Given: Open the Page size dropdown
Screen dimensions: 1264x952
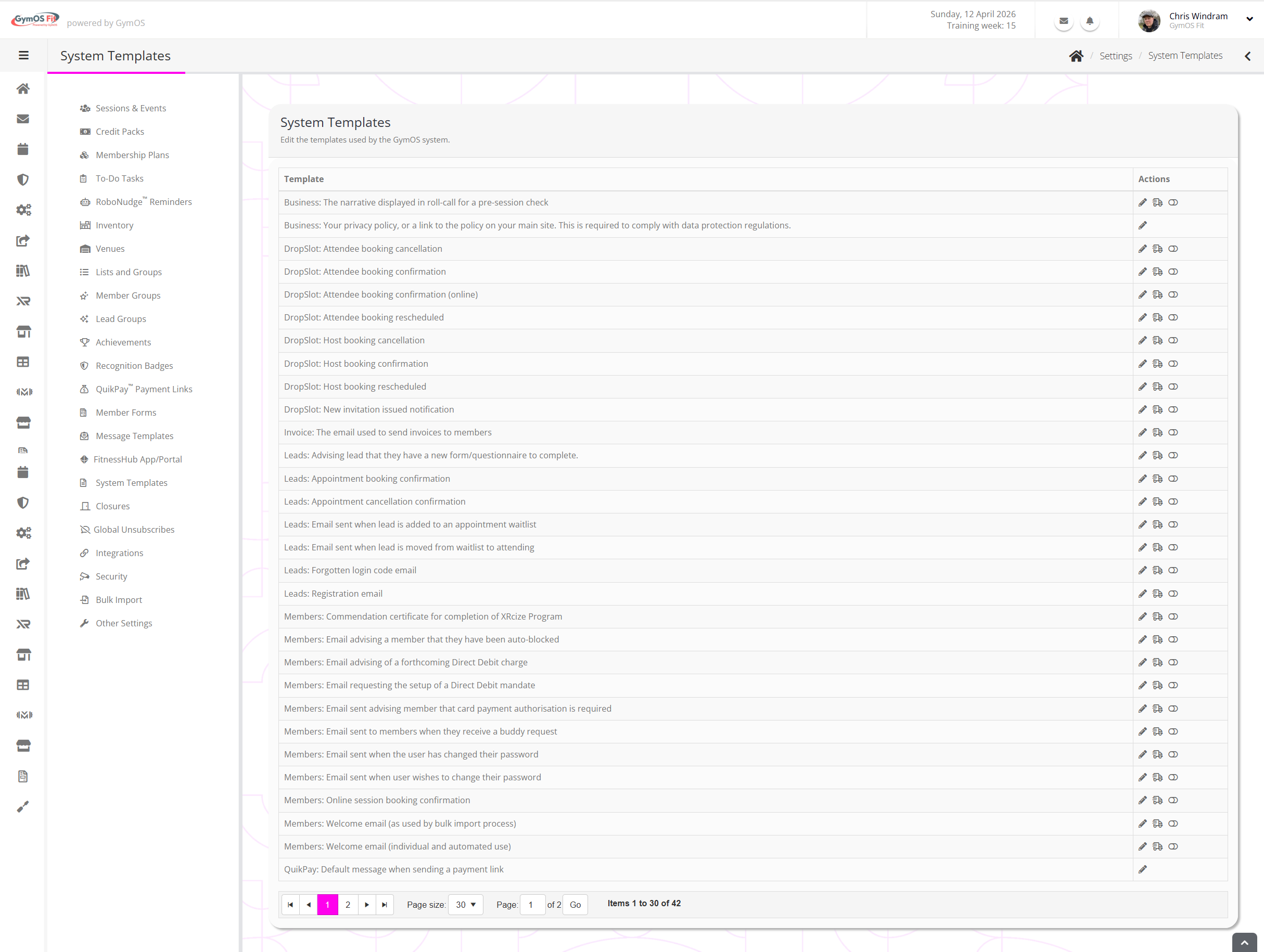Looking at the screenshot, I should 465,905.
